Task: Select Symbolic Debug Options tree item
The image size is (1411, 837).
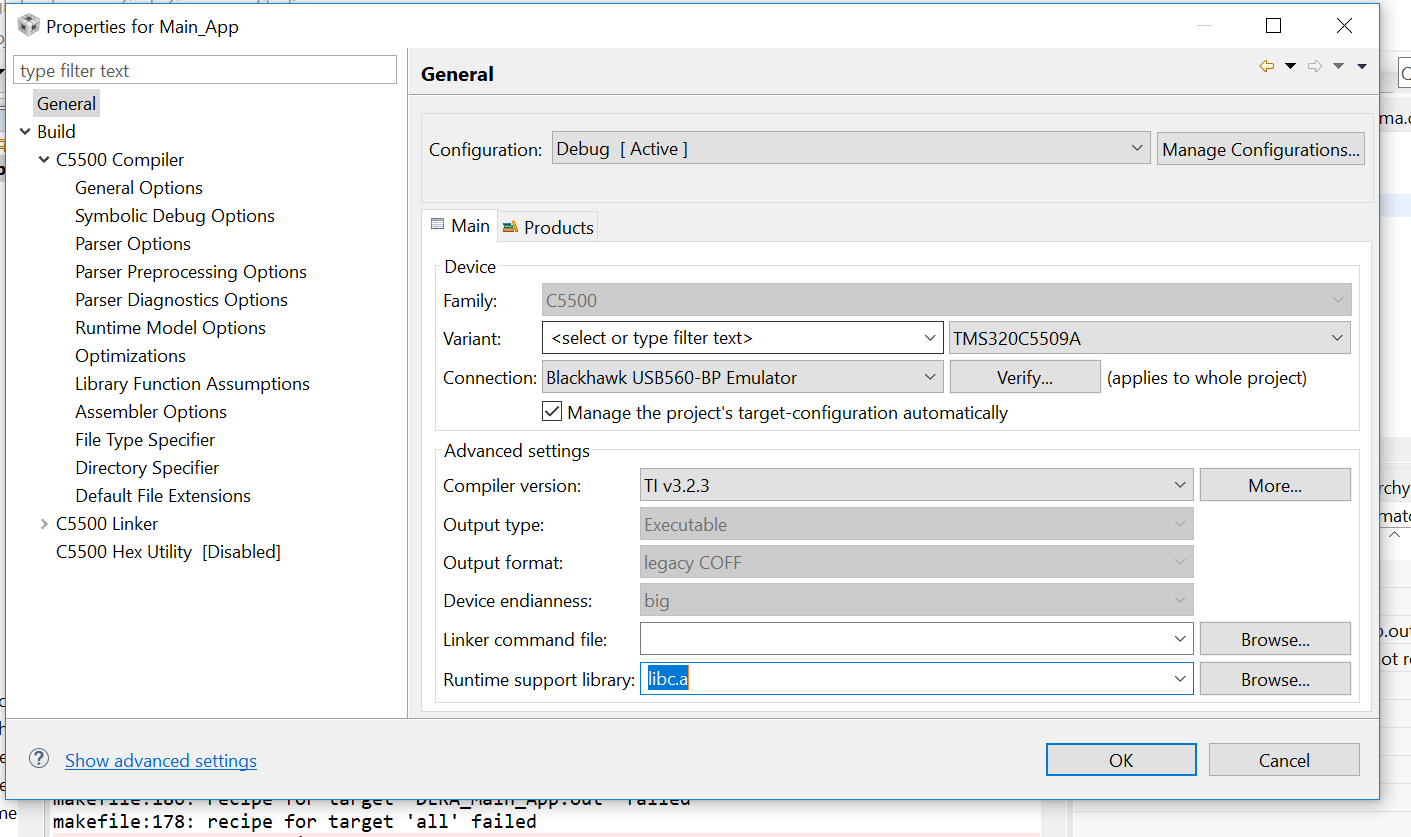Action: tap(175, 215)
